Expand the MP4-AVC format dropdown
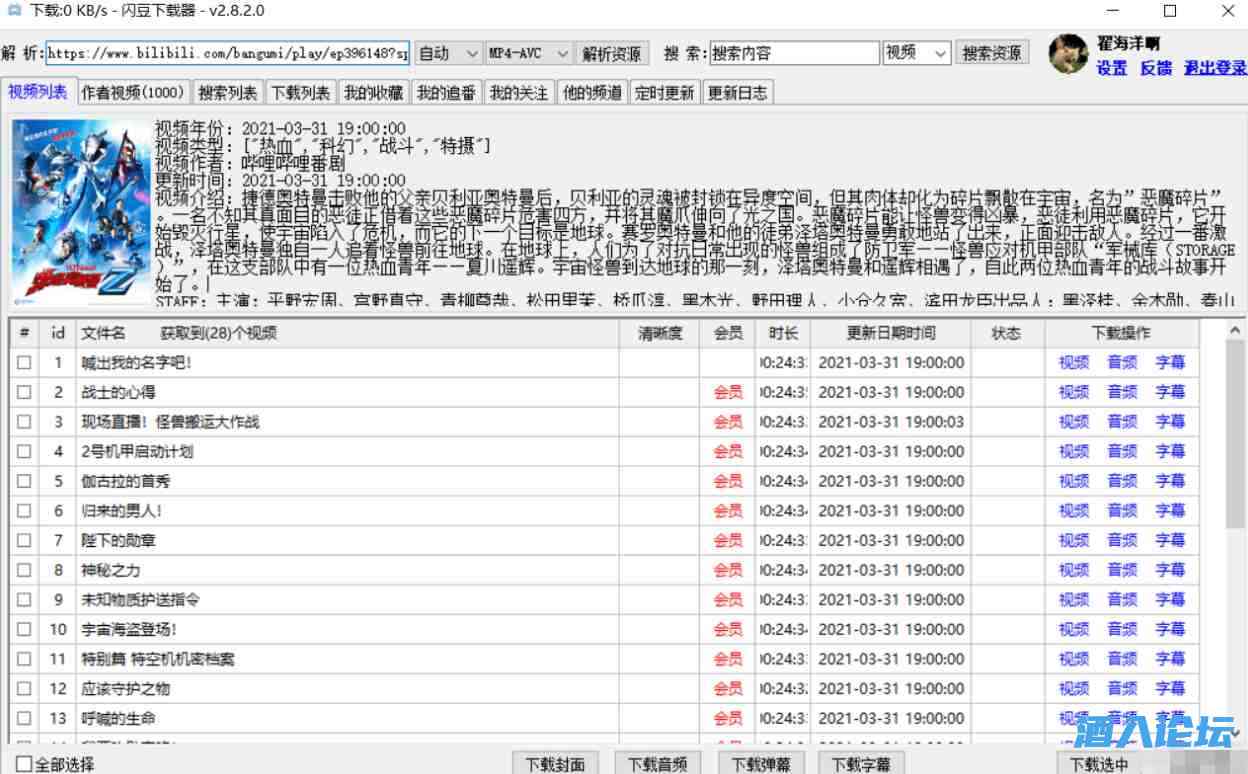 pyautogui.click(x=528, y=53)
